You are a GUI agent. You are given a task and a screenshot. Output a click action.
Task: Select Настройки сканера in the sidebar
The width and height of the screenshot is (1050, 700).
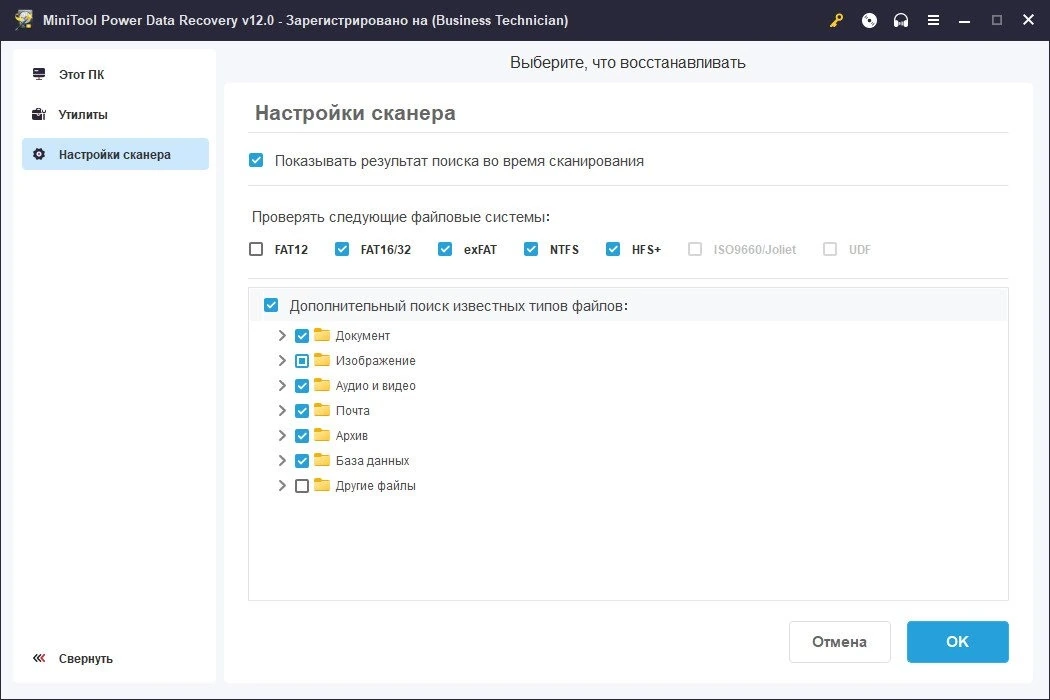tap(115, 154)
